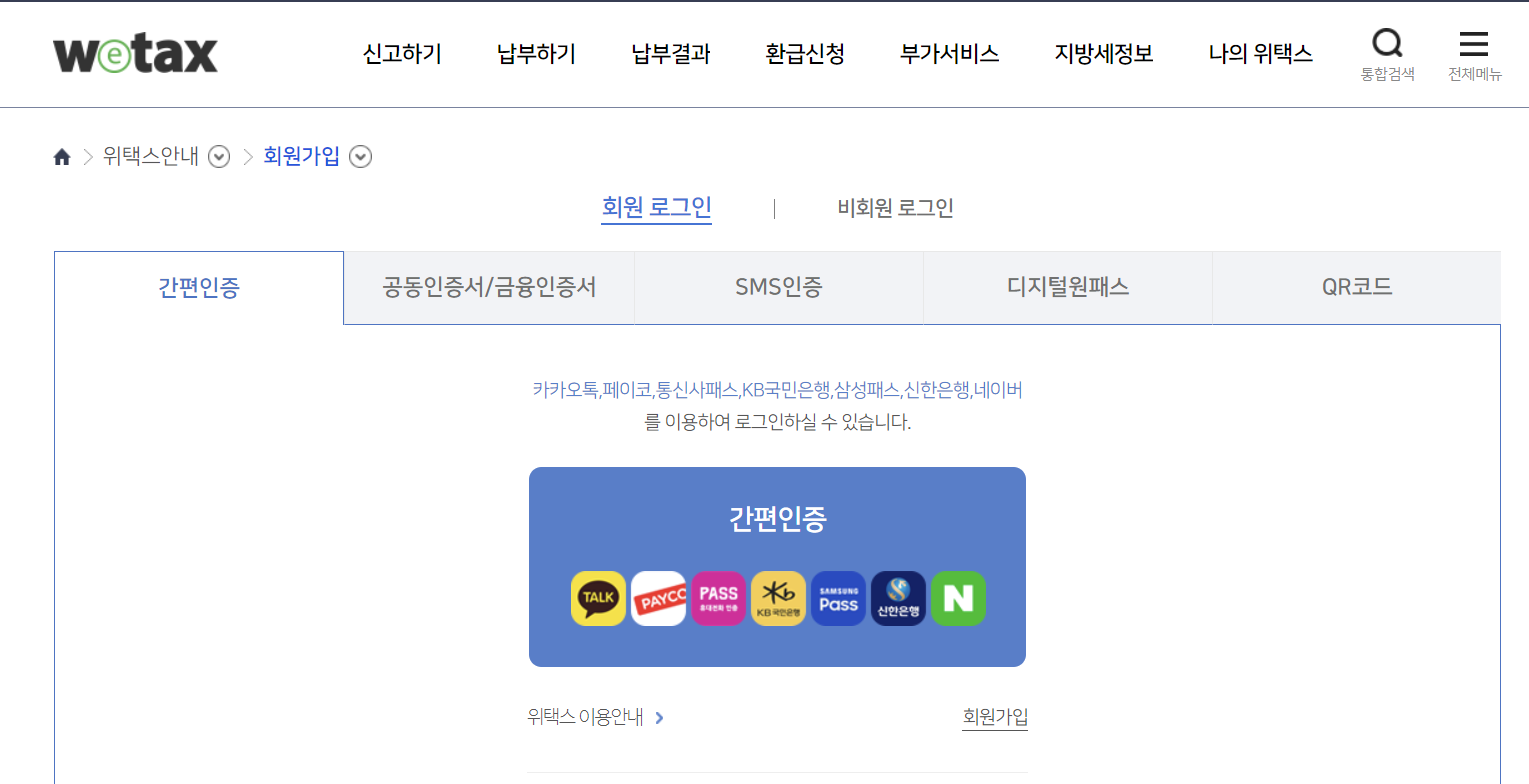Open the 부가서비스 menu
1529x784 pixels.
(949, 54)
